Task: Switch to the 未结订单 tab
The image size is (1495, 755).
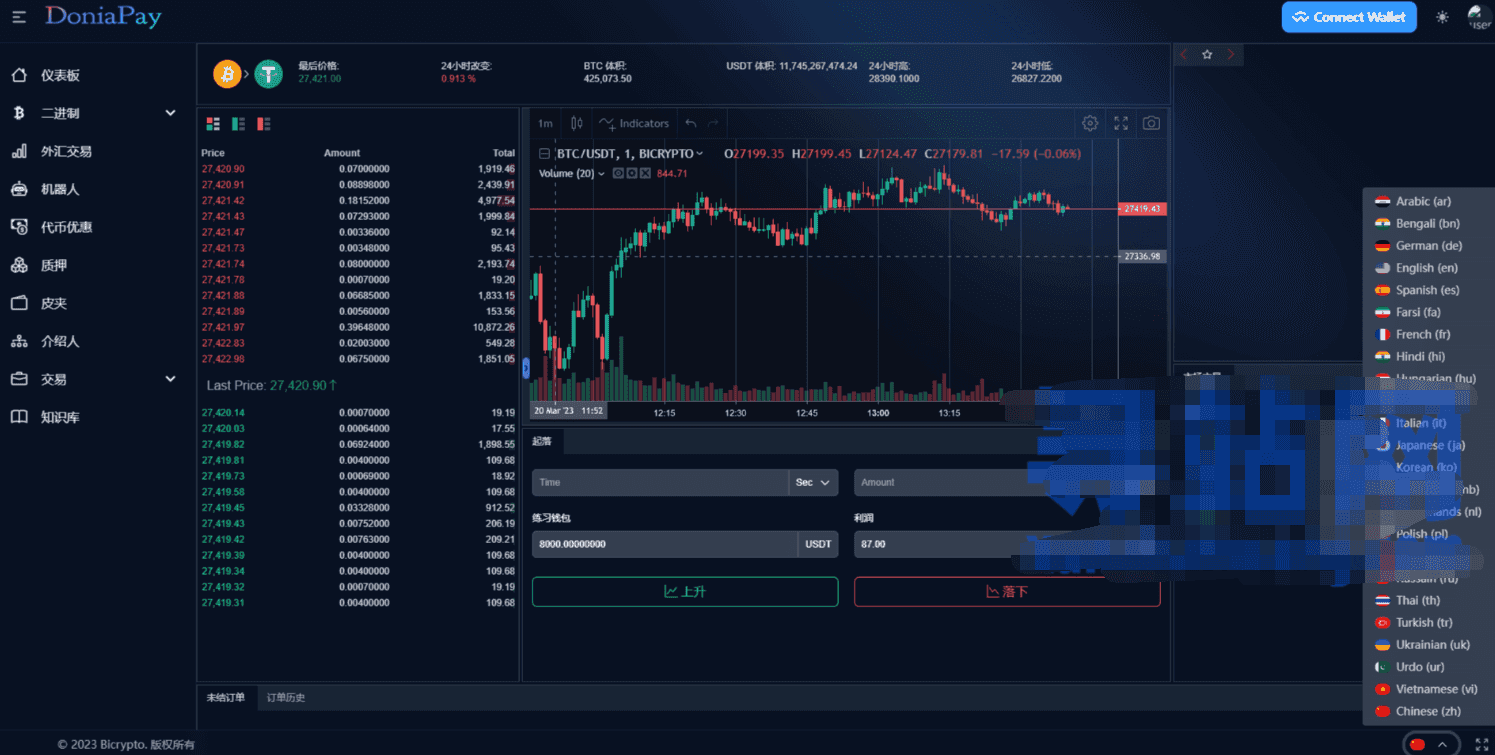Action: (x=226, y=697)
